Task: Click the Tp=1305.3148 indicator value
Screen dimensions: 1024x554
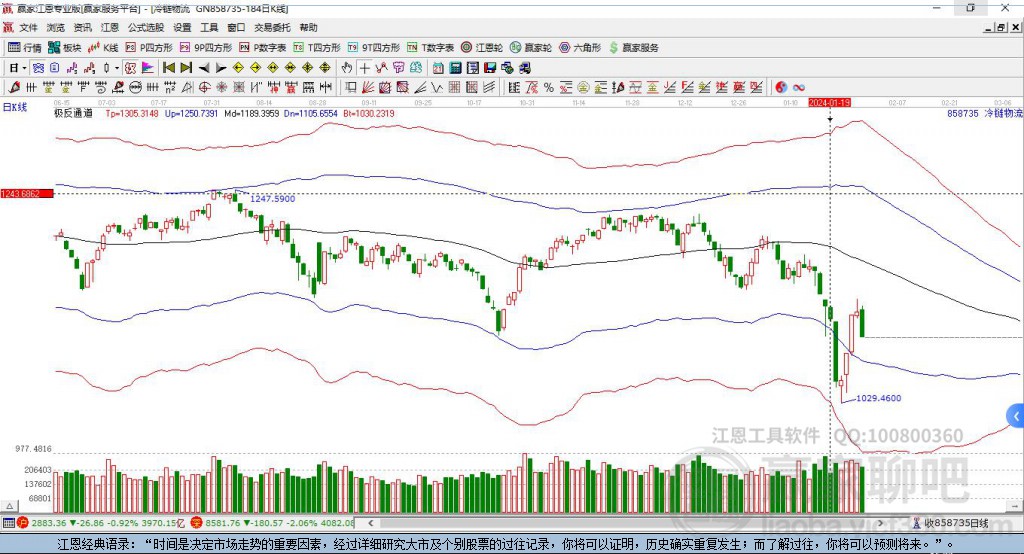Action: point(132,113)
